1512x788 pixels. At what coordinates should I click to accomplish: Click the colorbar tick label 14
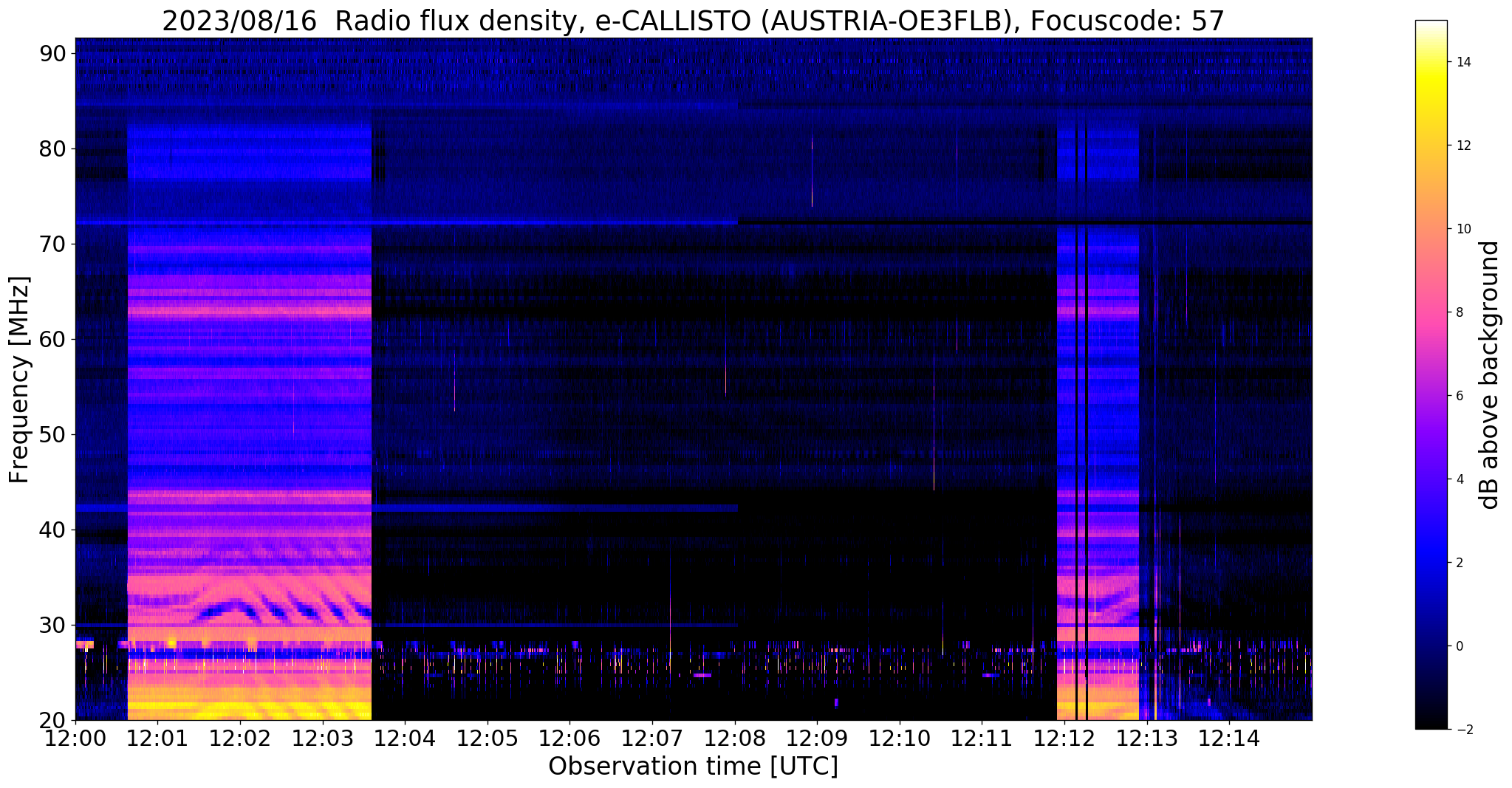coord(1463,62)
